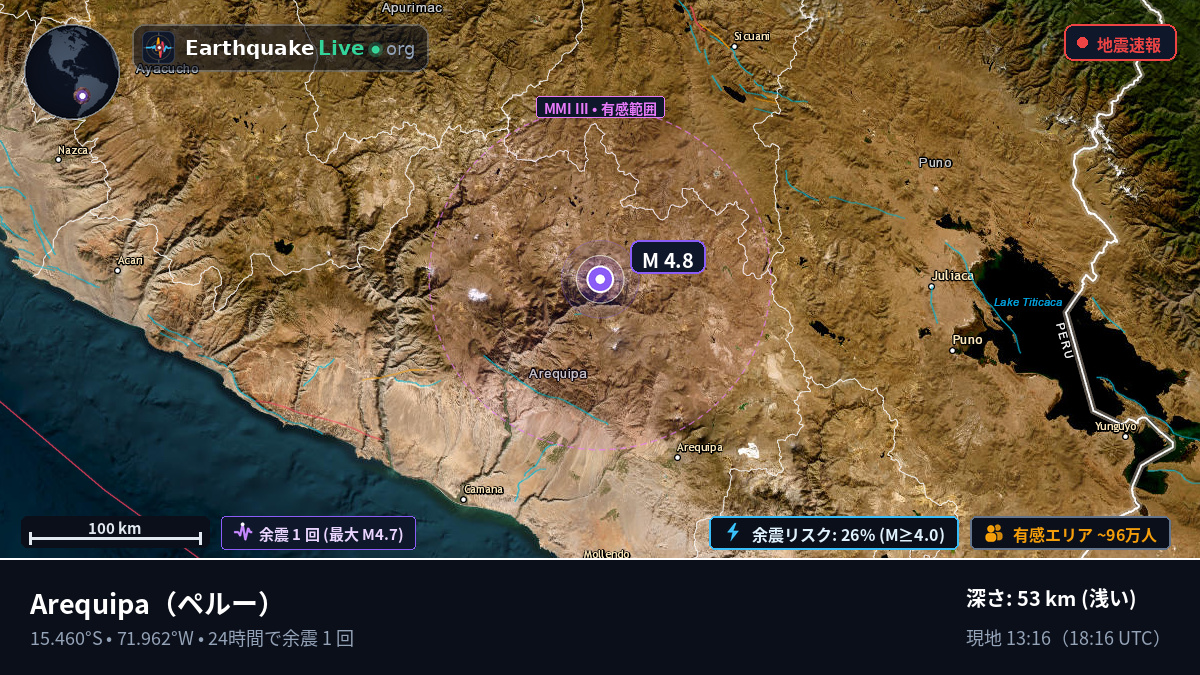
Task: Select the purple epicenter marker
Action: 600,280
